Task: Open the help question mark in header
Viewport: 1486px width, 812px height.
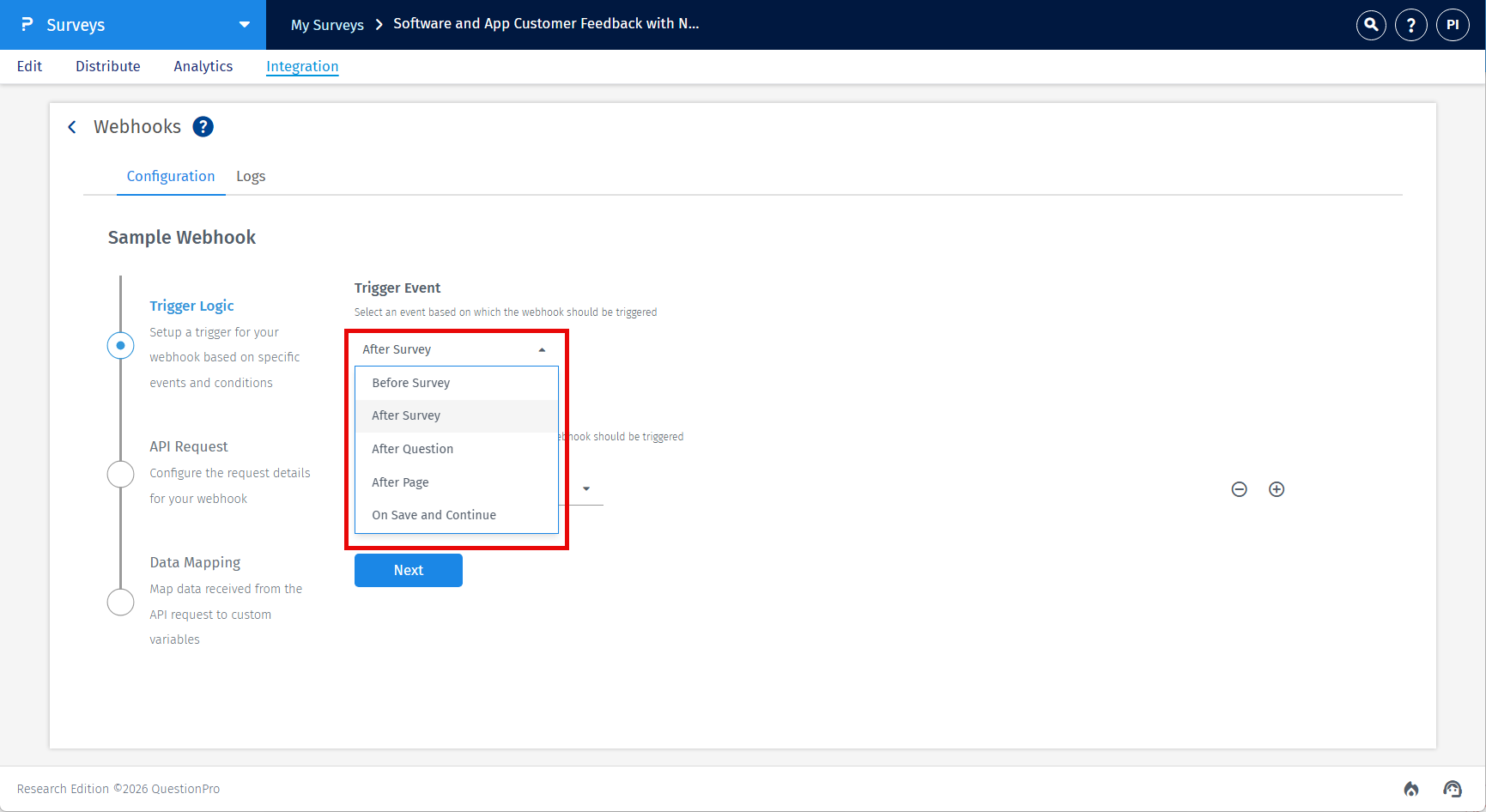Action: tap(1411, 25)
